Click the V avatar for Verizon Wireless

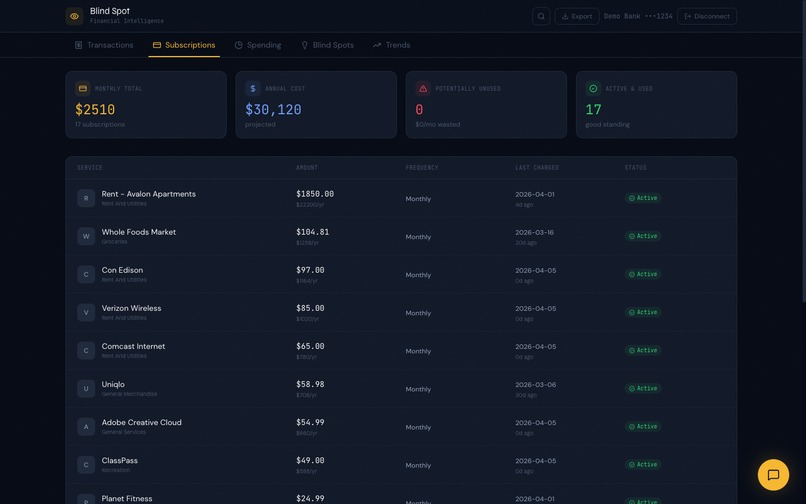point(86,312)
